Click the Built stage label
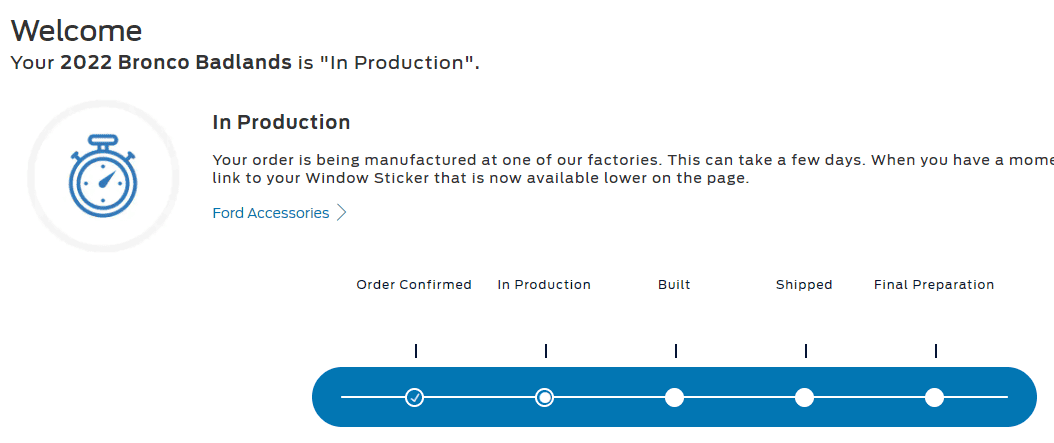Screen dimensions: 1054x443 [674, 285]
